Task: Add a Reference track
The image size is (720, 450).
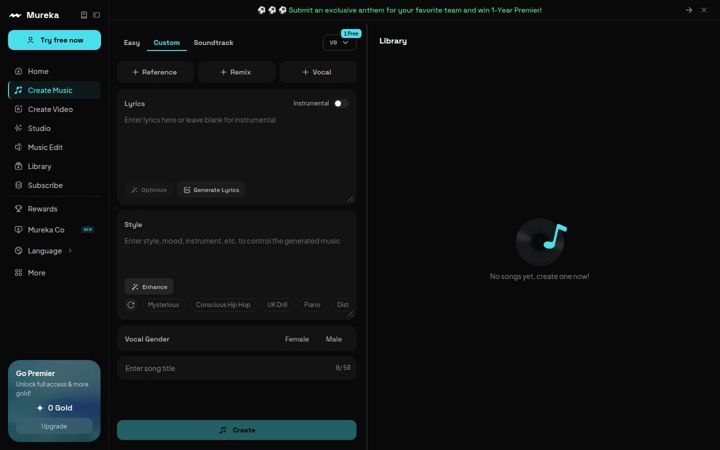Action: click(155, 72)
